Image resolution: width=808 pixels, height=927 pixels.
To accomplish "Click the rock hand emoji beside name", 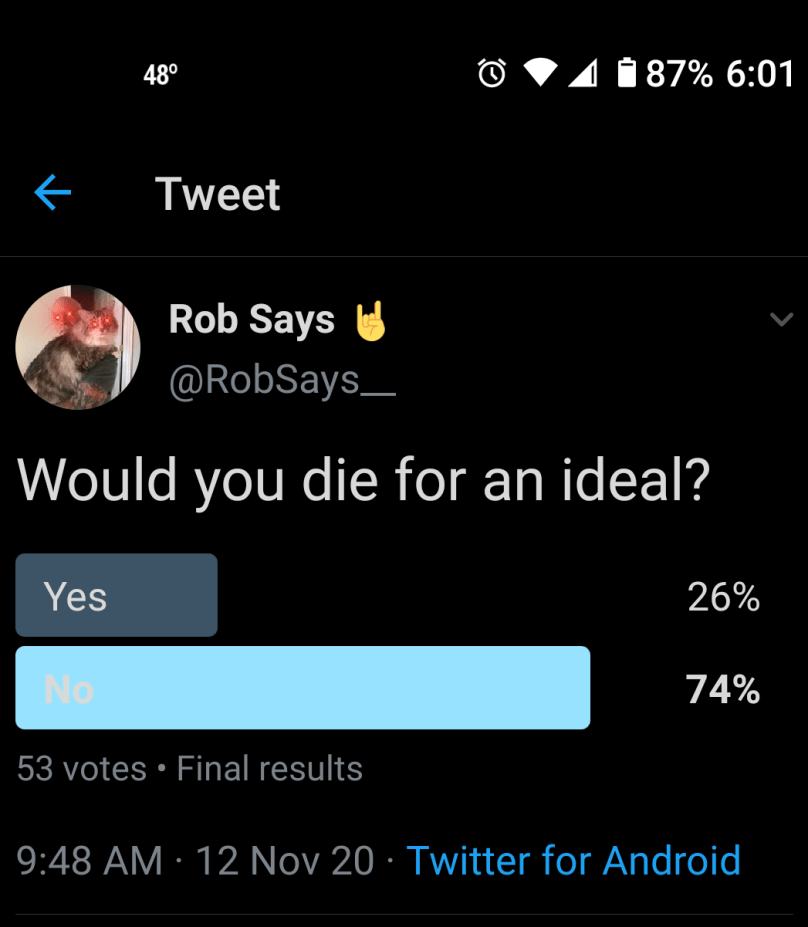I will point(370,321).
